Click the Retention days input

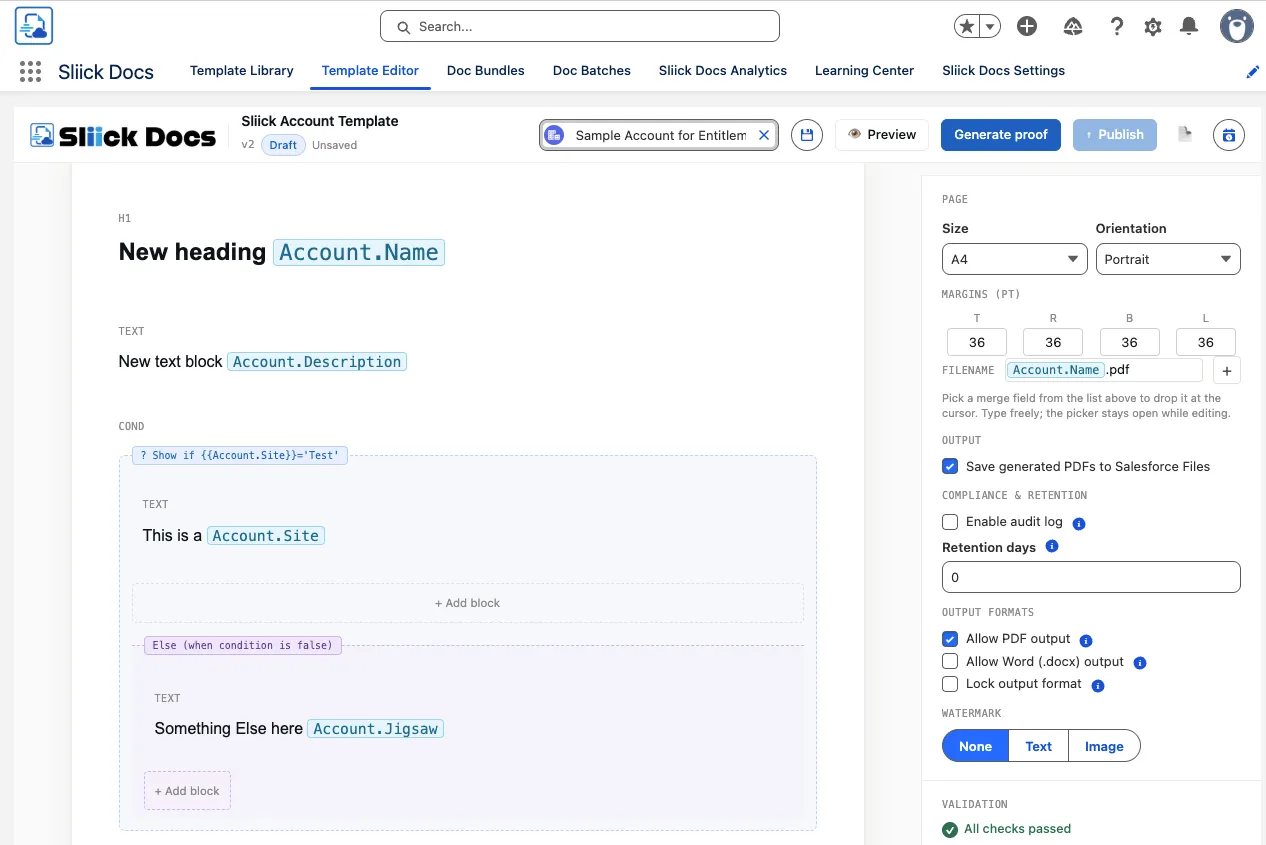[1091, 577]
